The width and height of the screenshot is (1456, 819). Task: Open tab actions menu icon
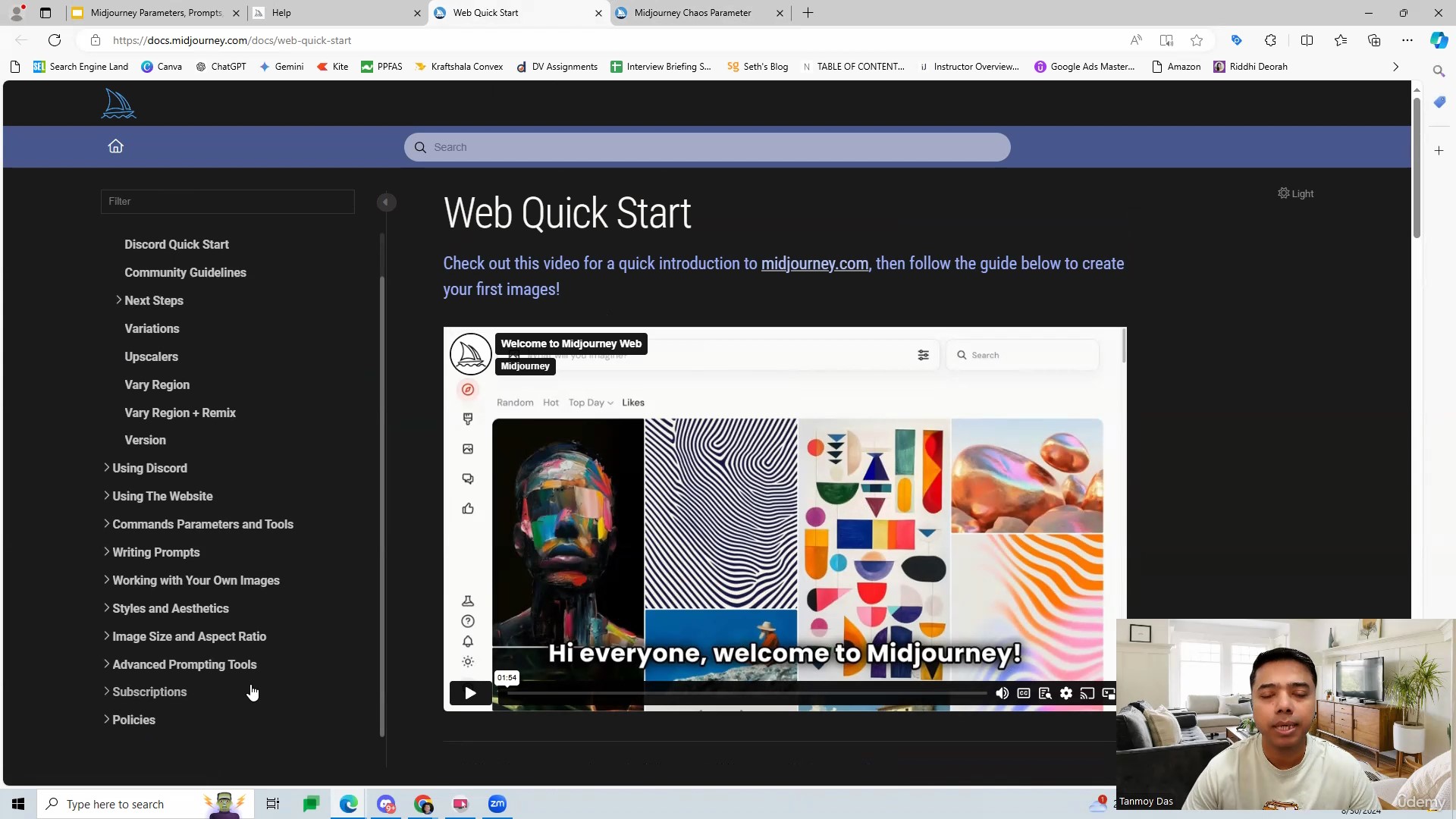[45, 13]
